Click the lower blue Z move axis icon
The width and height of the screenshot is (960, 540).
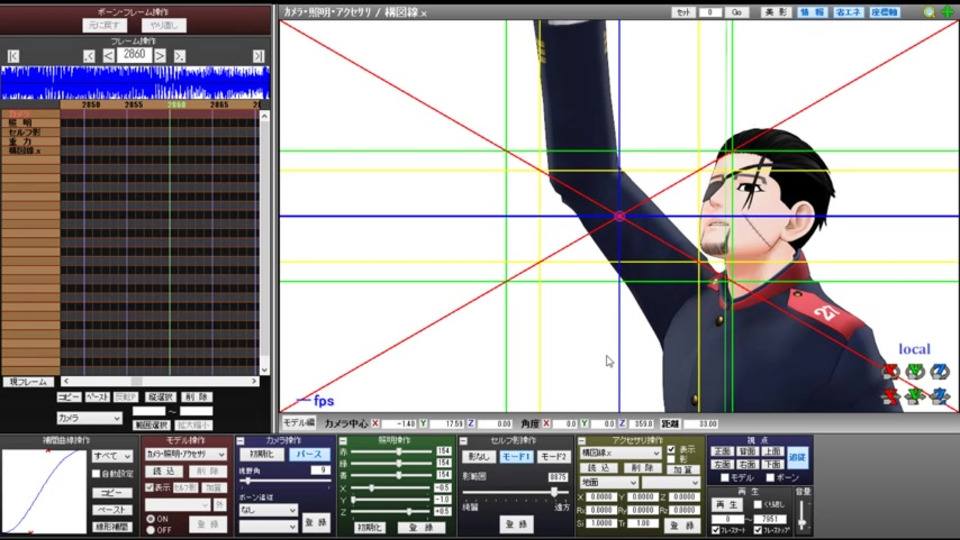[x=940, y=396]
